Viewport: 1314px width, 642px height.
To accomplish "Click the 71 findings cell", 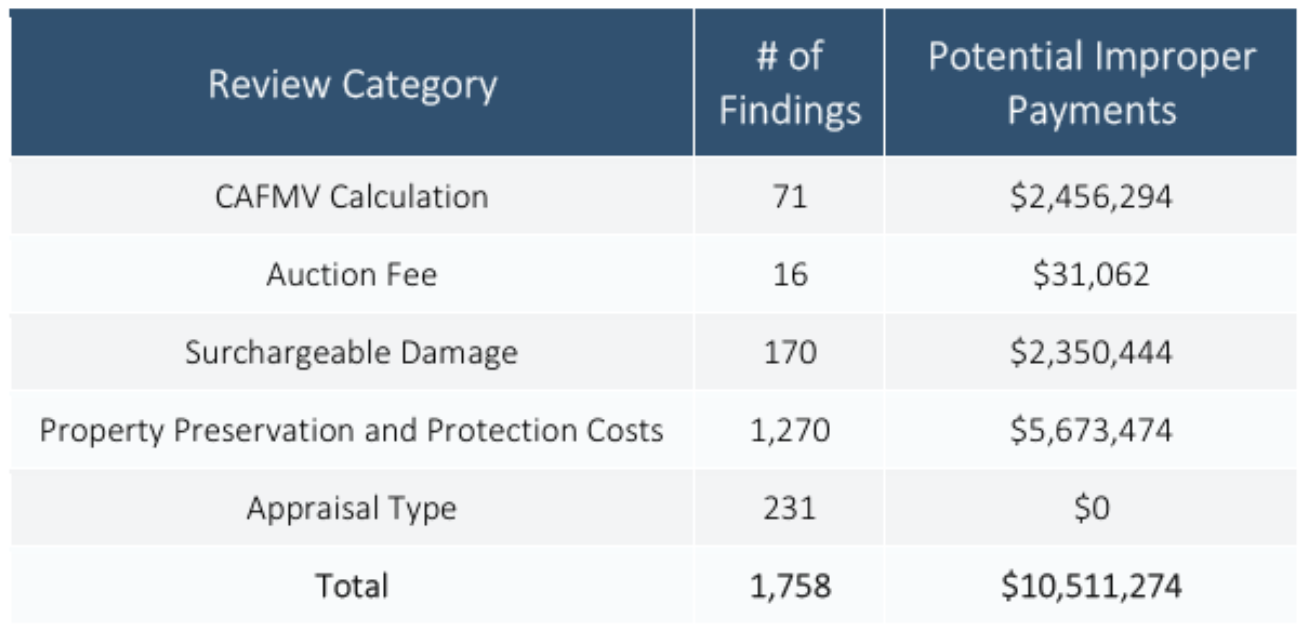I will pos(790,196).
